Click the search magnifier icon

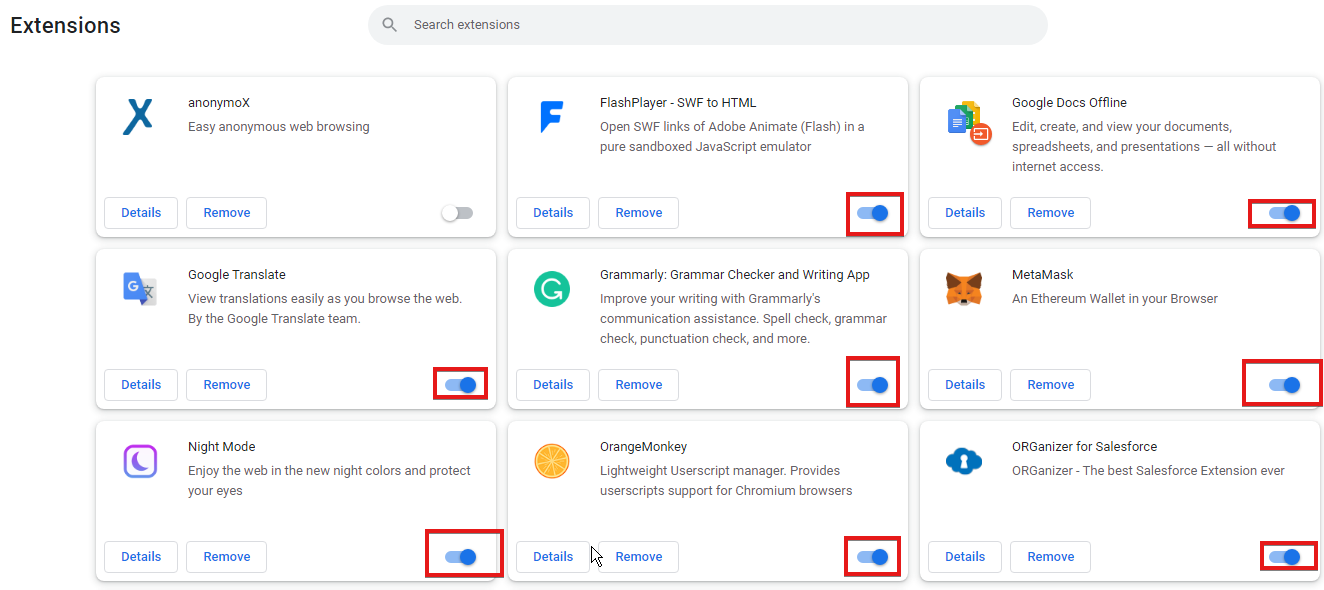click(x=390, y=25)
